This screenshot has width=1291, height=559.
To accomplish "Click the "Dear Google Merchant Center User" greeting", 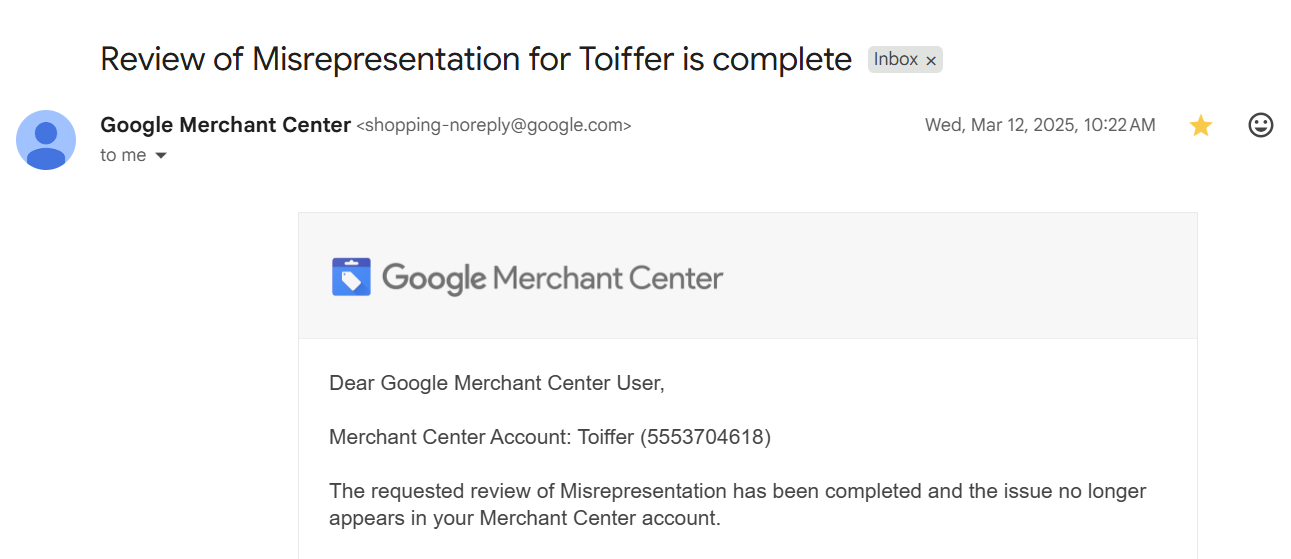I will tap(497, 383).
